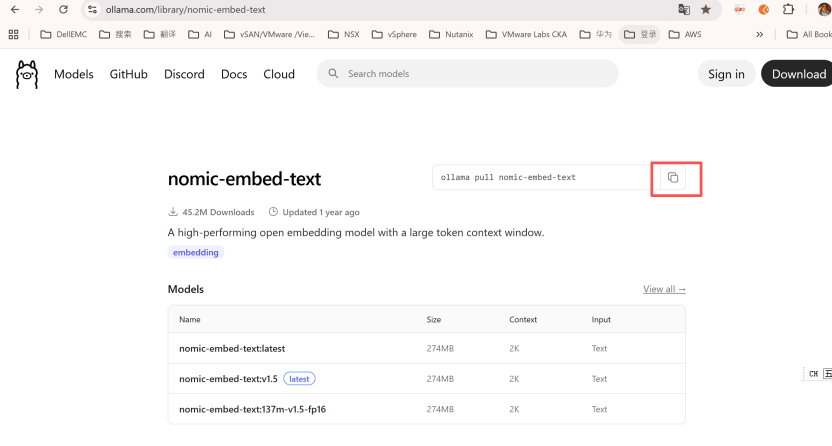Open the vSphere bookmarks folder

pyautogui.click(x=394, y=34)
